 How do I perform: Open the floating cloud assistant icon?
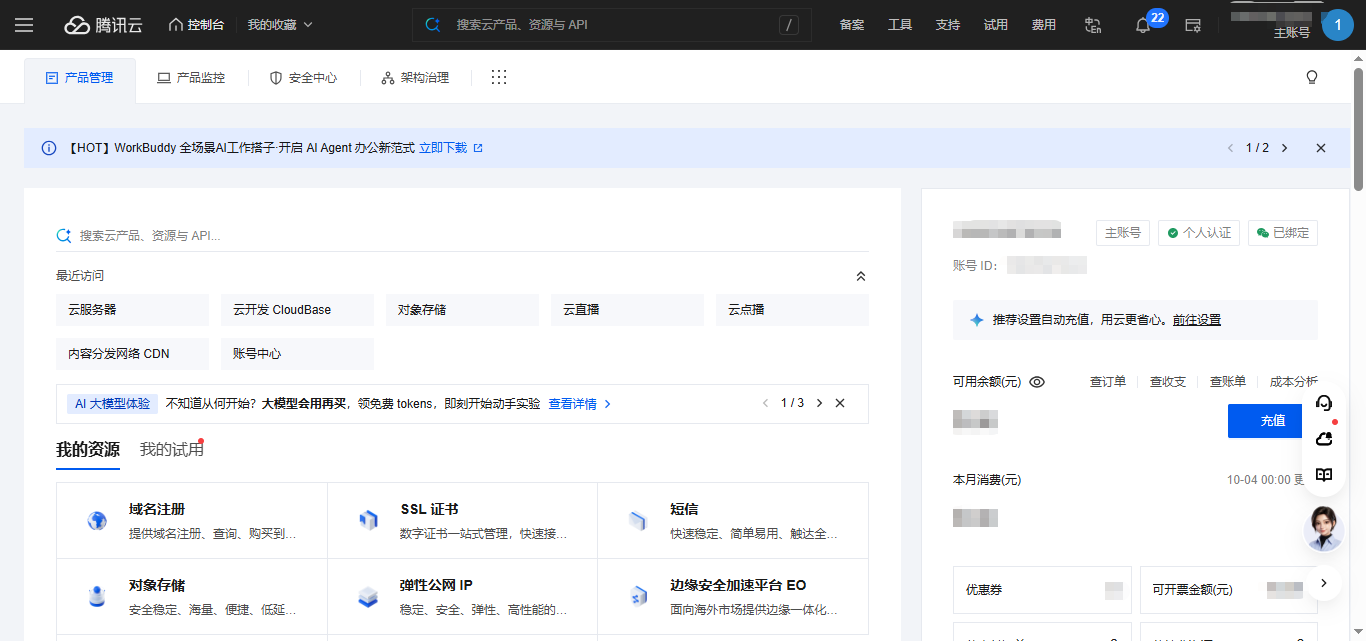[x=1324, y=439]
